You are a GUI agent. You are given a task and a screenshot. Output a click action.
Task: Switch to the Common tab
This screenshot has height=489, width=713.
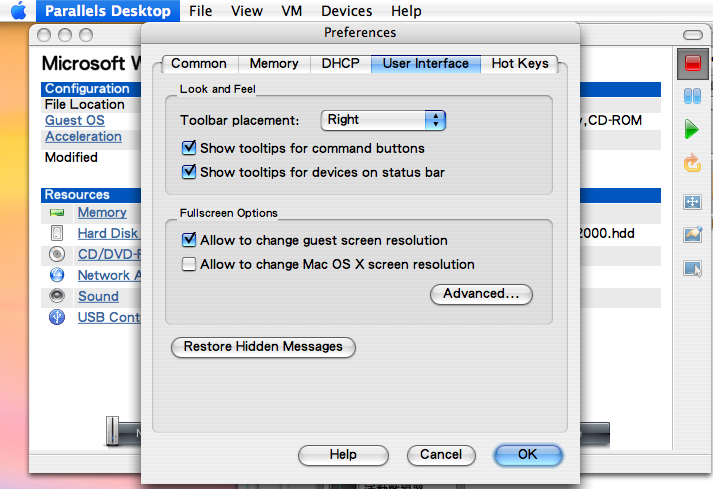[199, 63]
